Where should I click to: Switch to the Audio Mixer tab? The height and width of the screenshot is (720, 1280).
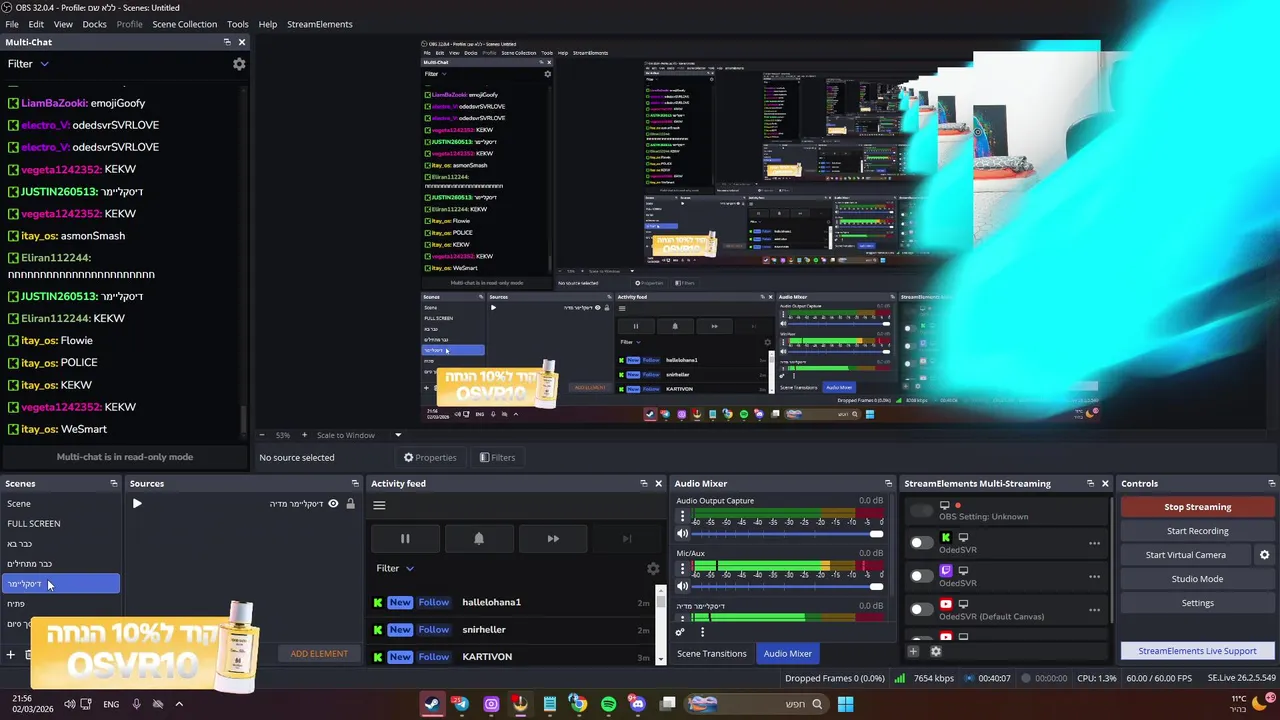point(788,653)
